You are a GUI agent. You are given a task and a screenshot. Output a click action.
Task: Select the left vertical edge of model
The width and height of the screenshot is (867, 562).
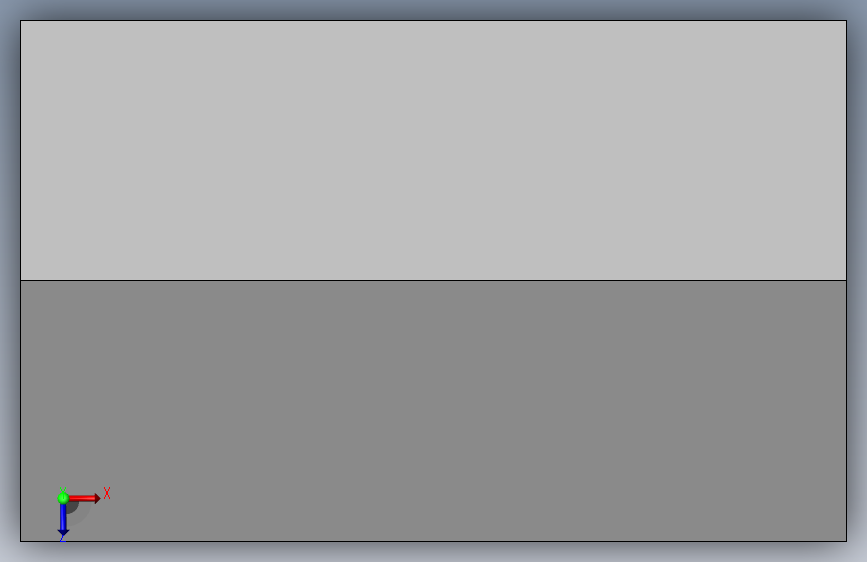(x=20, y=280)
